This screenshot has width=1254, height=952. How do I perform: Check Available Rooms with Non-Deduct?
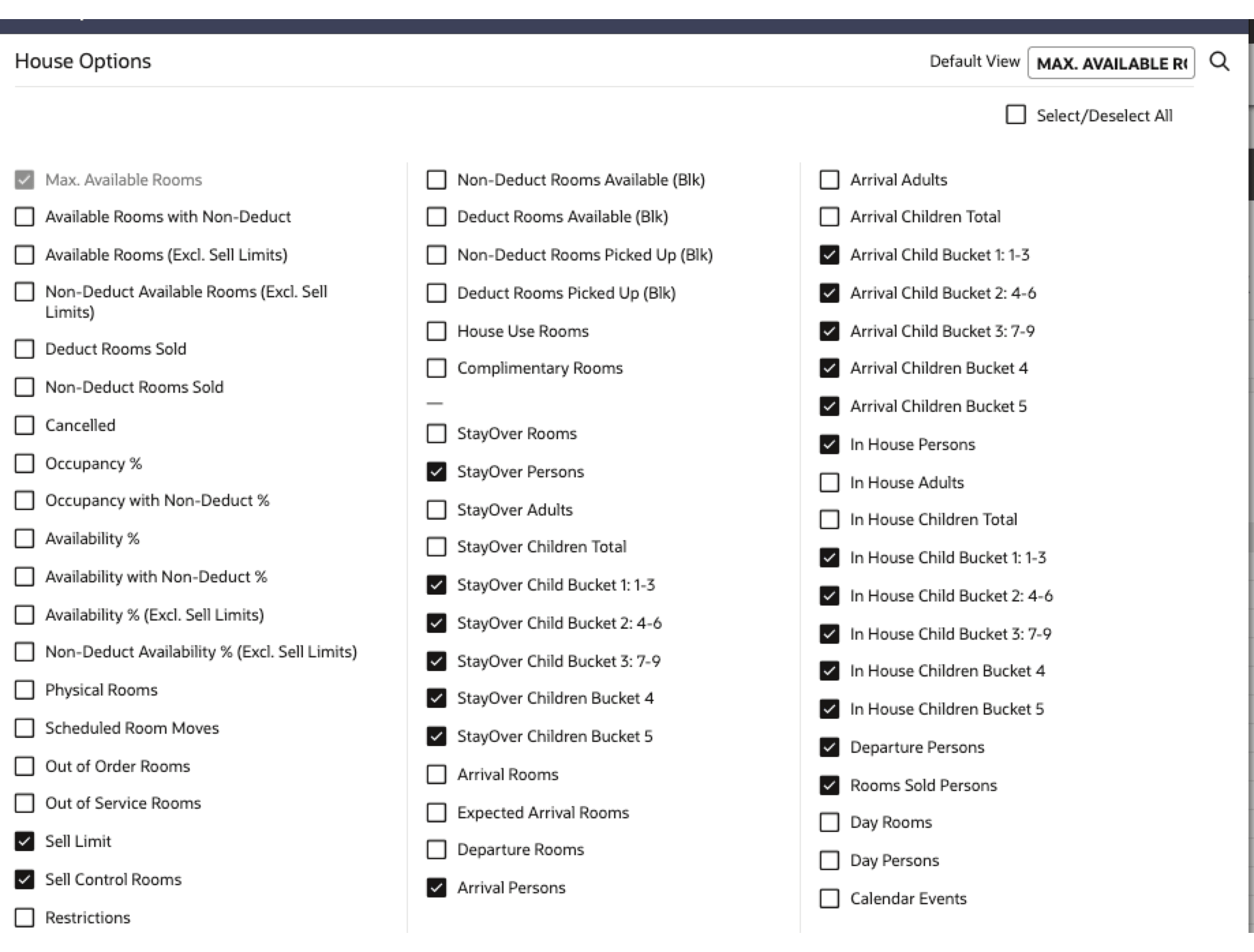pos(25,217)
